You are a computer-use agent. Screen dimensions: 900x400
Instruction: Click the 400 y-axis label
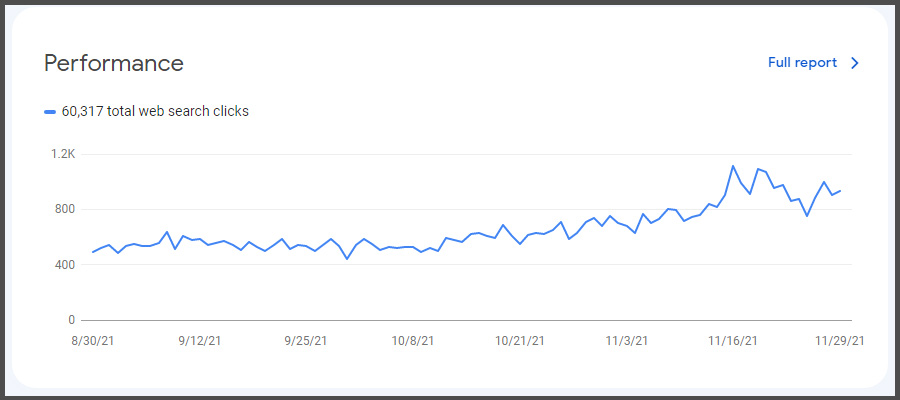click(64, 265)
